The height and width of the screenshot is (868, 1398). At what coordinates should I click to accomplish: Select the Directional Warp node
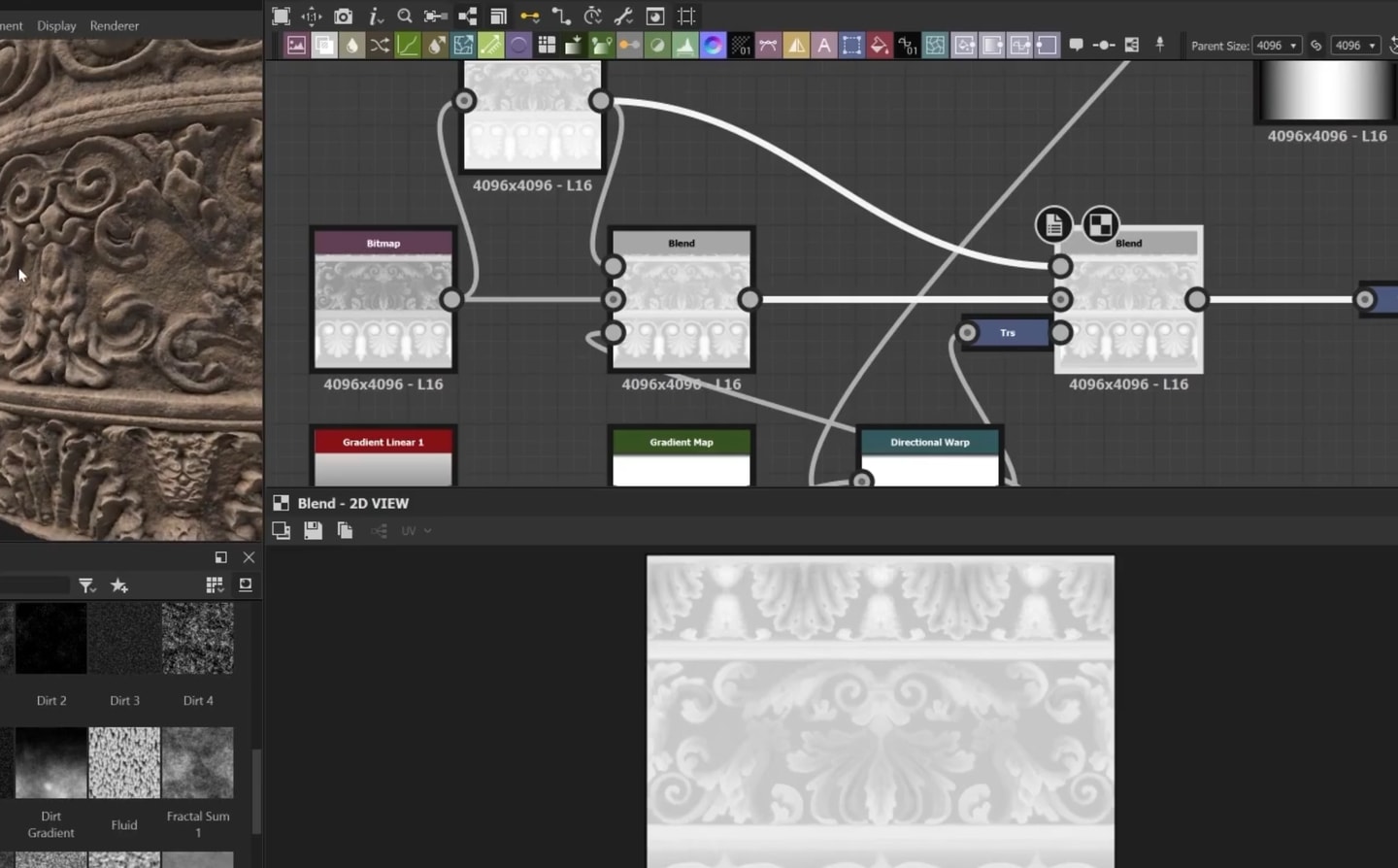coord(929,443)
